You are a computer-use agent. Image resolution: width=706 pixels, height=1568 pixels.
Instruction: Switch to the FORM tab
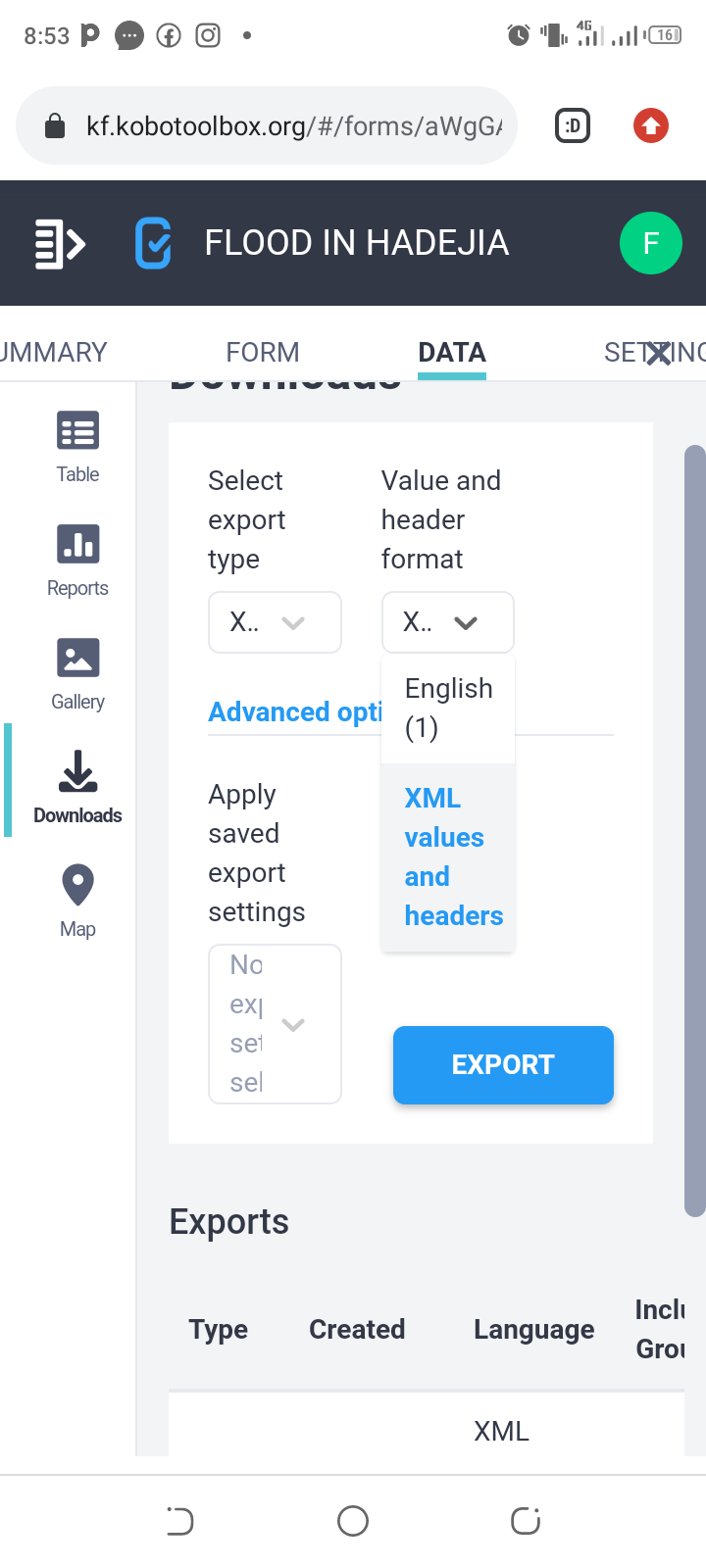[262, 352]
